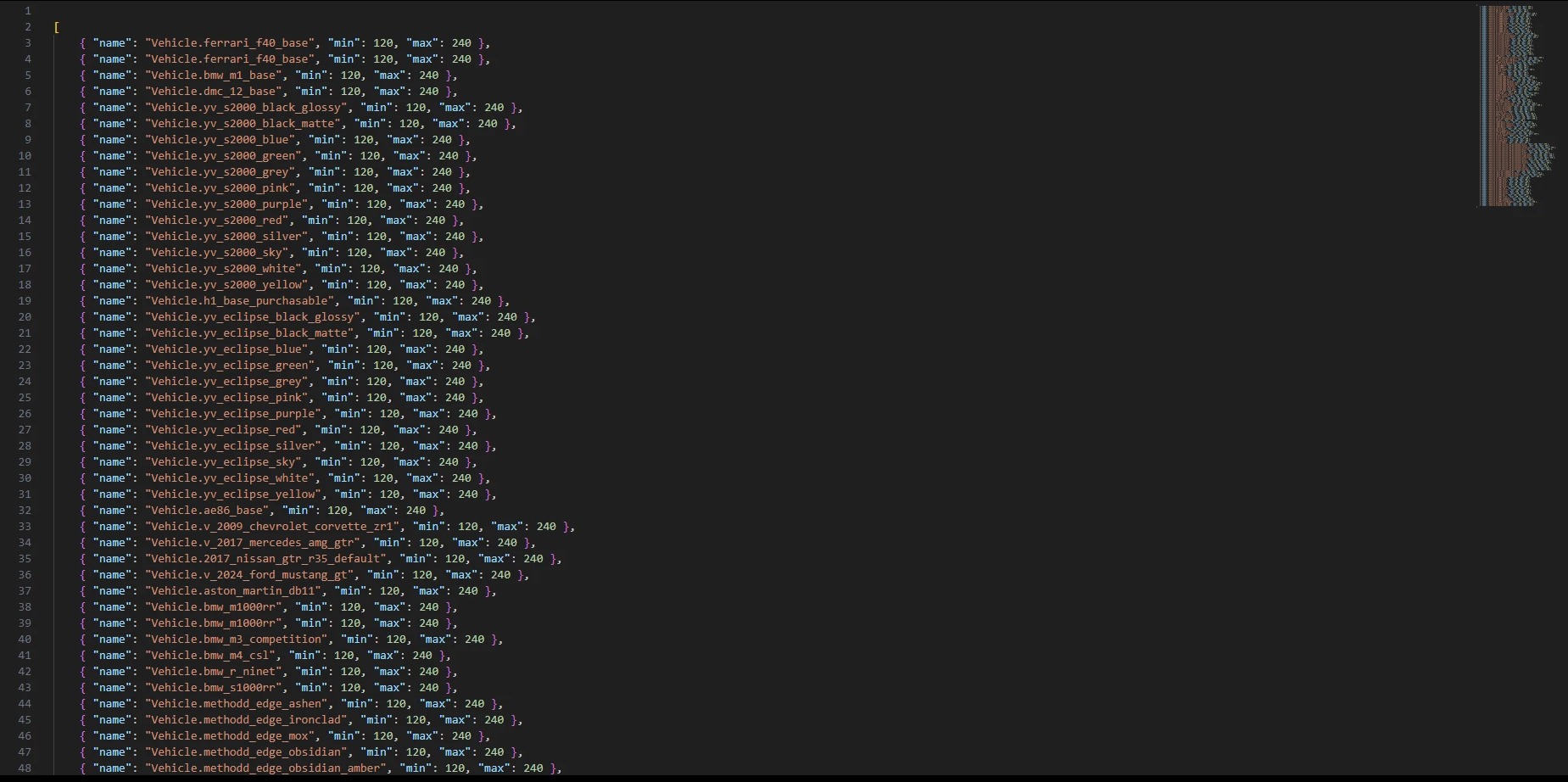This screenshot has height=782, width=1568.
Task: Click "Vehicle.yv_eclipse_pink" string
Action: click(227, 398)
